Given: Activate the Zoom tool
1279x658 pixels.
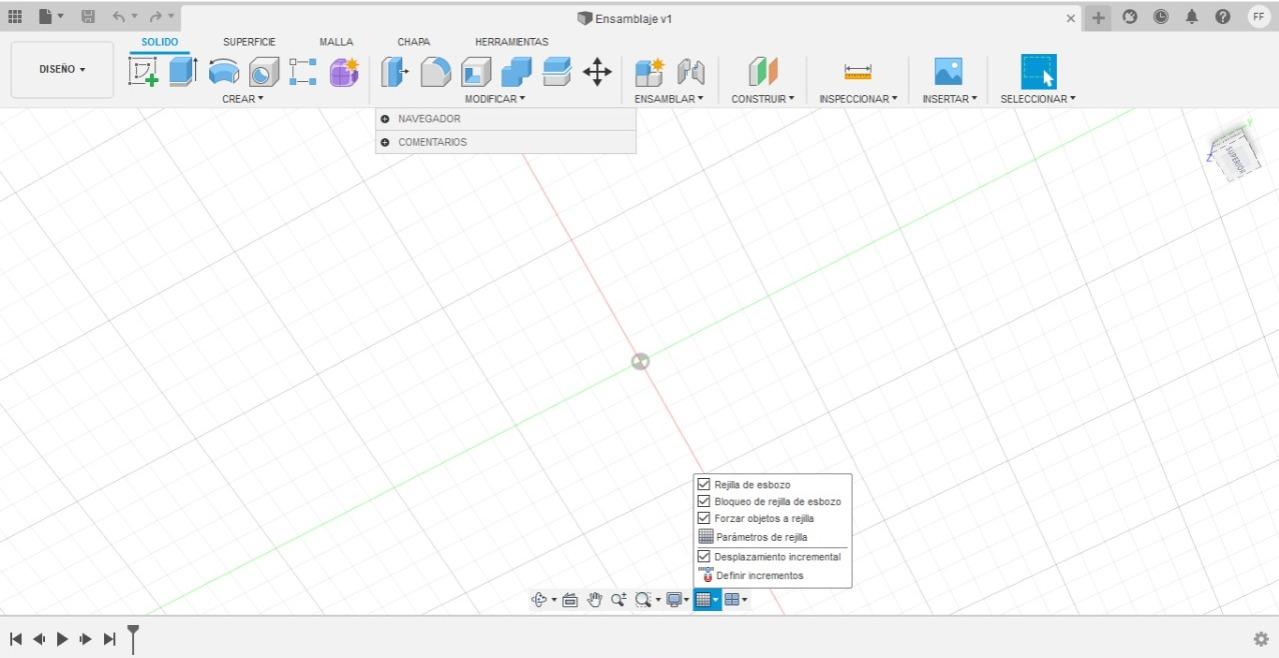Looking at the screenshot, I should pyautogui.click(x=618, y=600).
